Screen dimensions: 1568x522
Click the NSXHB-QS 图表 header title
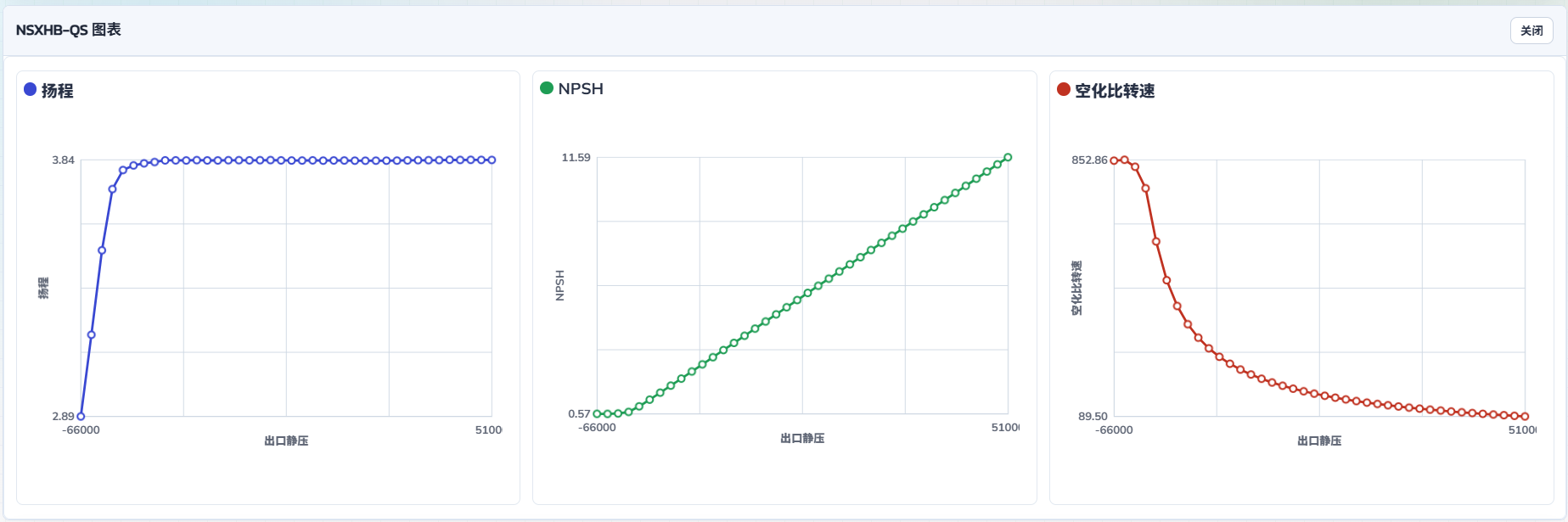click(69, 30)
